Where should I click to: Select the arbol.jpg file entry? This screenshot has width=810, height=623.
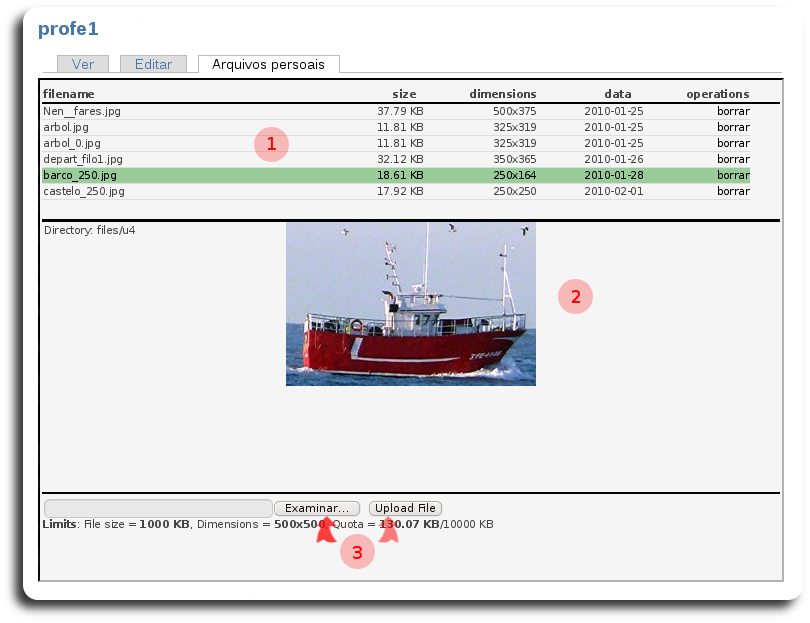coord(66,127)
